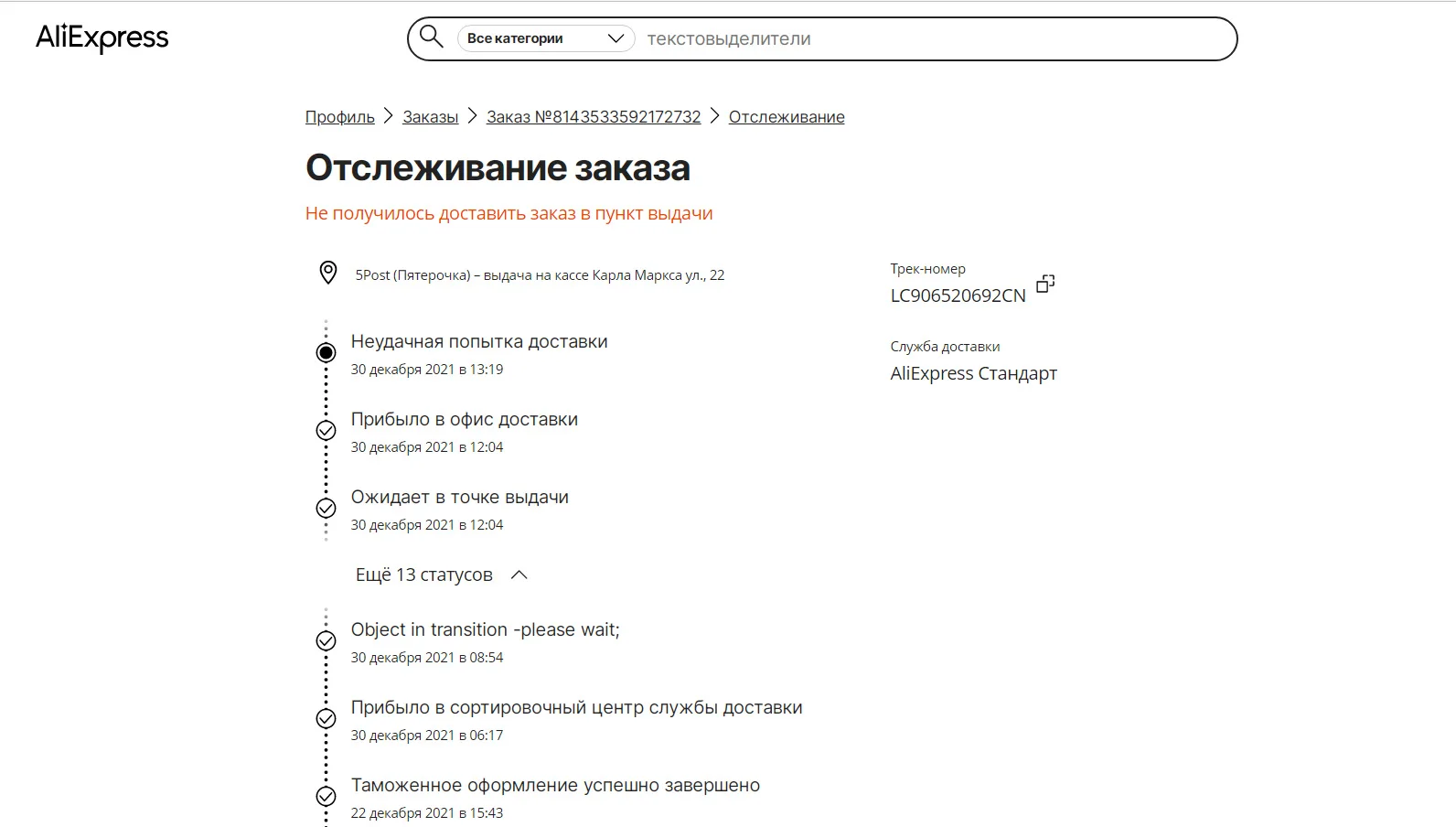Click the 'Отслеживание заказа' heading
Viewport: 1456px width, 827px height.
pyautogui.click(x=498, y=168)
